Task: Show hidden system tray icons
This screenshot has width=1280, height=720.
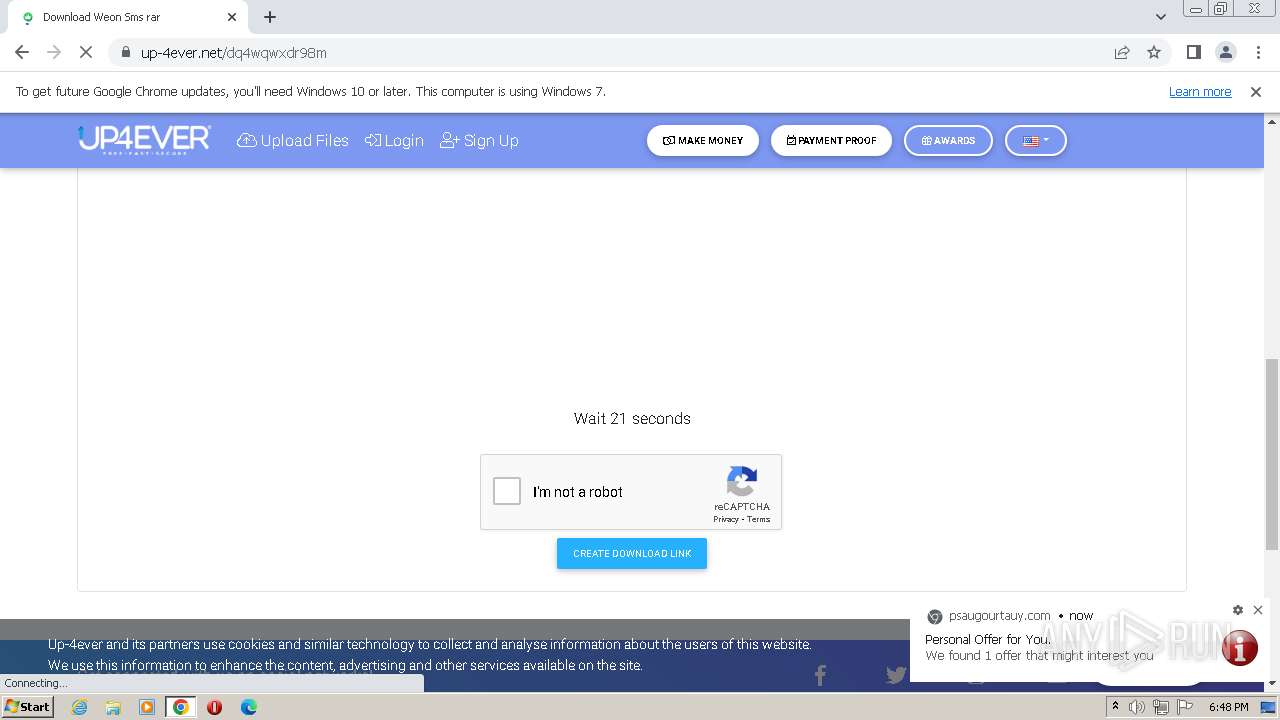Action: click(1115, 707)
